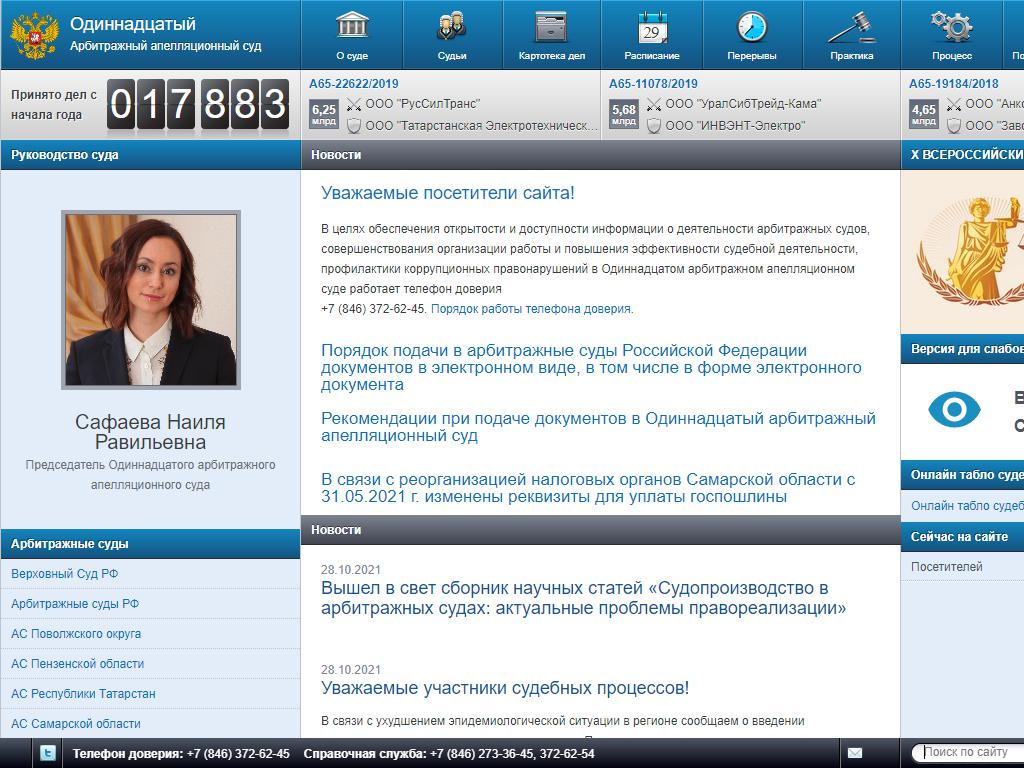1024x768 pixels.
Task: Select "АС Республики Татарстан" in sidebar
Action: pos(83,694)
